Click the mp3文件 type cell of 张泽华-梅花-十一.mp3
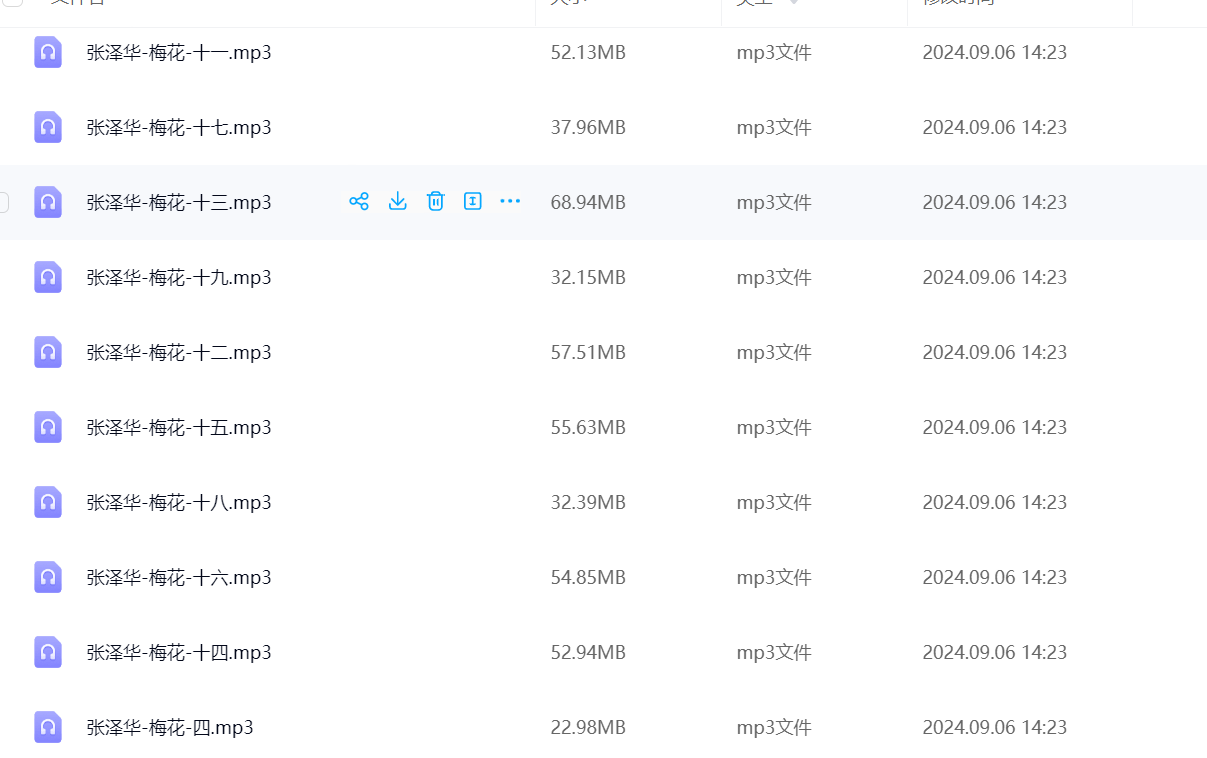 tap(774, 52)
